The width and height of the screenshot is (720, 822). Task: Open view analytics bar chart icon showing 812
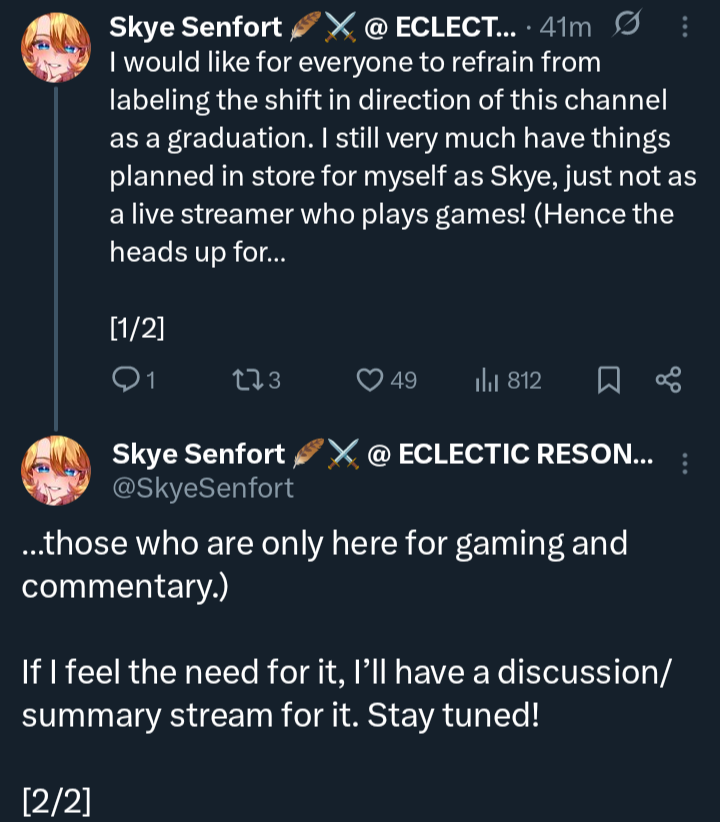pyautogui.click(x=486, y=380)
